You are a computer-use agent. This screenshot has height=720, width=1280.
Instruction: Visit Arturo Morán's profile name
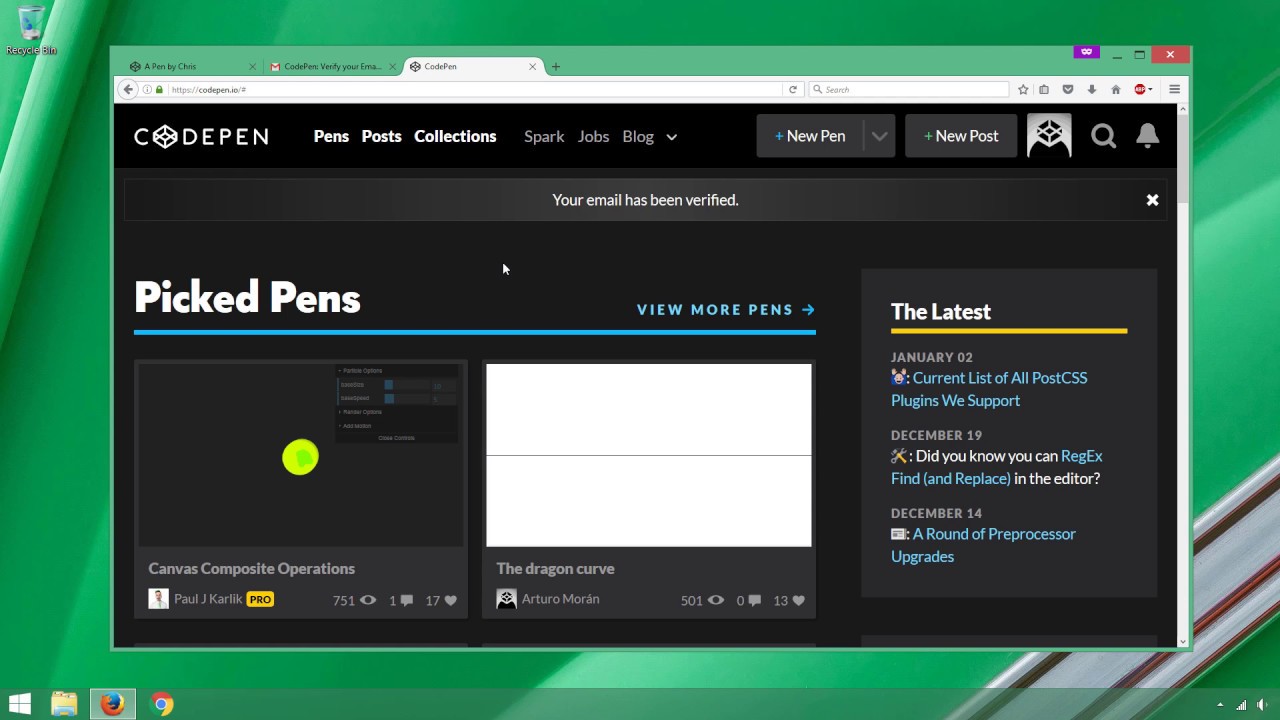tap(560, 599)
